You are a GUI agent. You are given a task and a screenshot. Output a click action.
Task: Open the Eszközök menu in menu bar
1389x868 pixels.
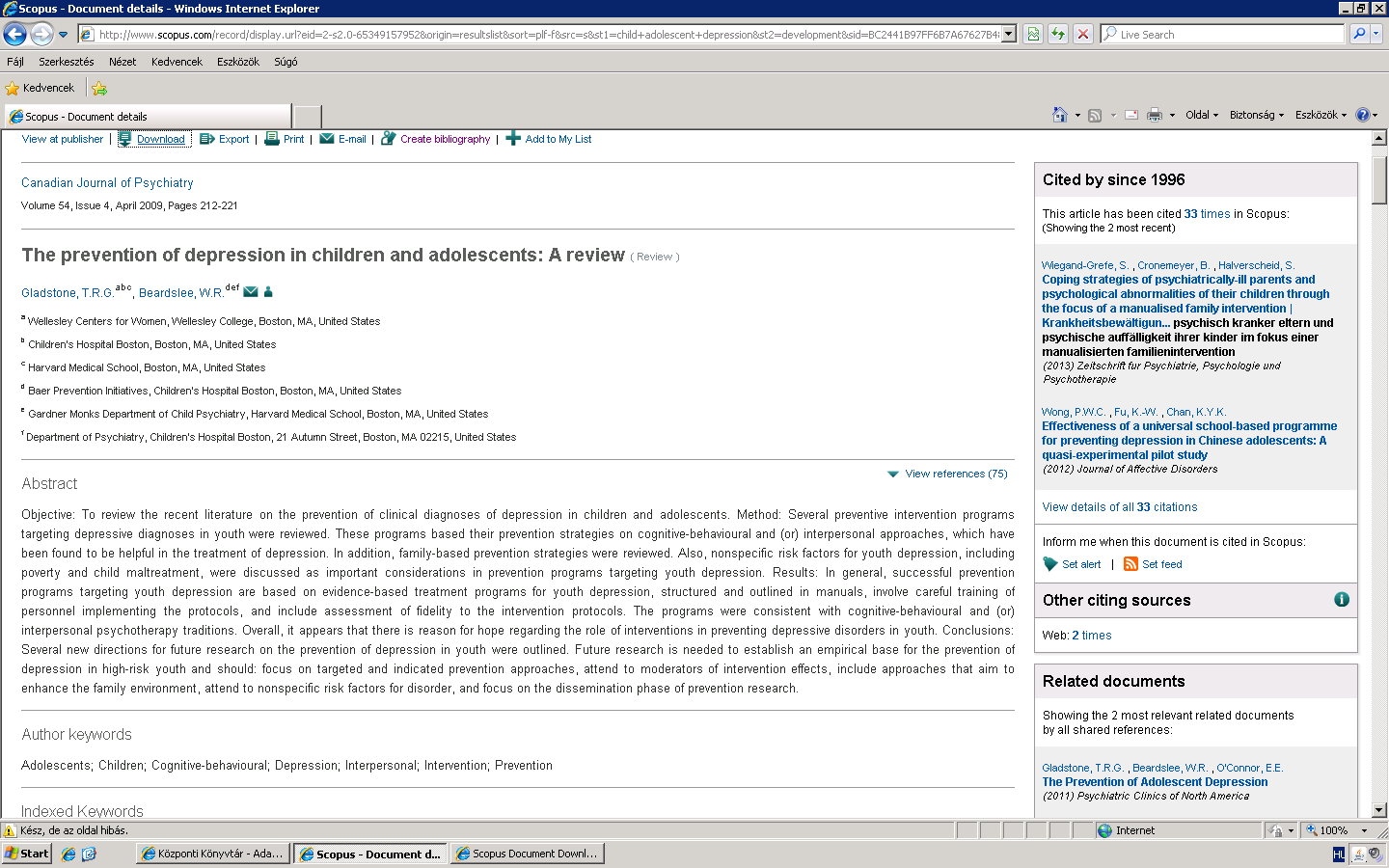tap(238, 62)
